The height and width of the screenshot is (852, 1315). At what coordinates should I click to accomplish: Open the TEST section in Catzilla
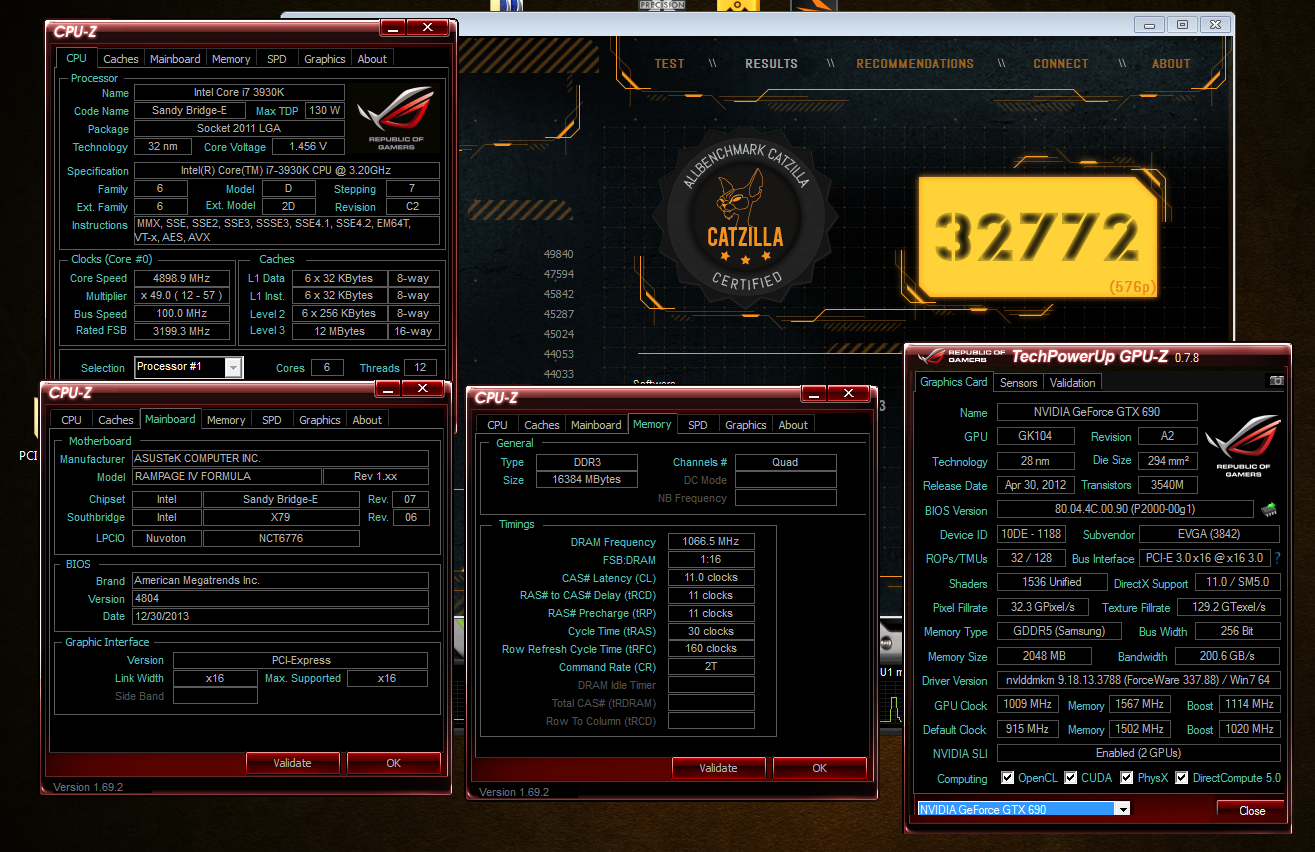pos(669,63)
